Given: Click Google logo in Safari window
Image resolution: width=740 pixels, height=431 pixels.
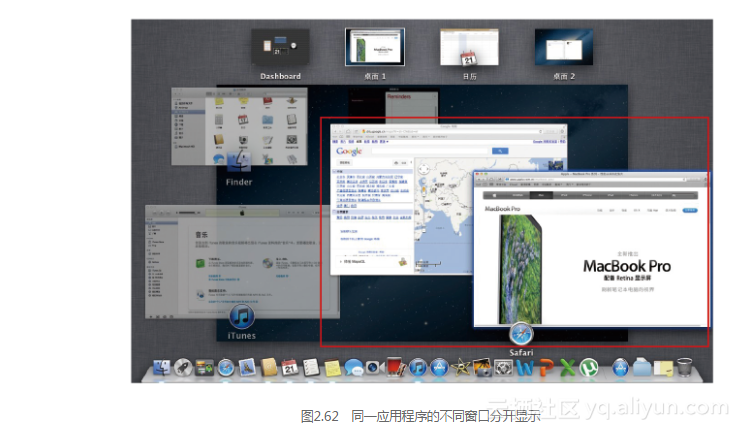Looking at the screenshot, I should 349,151.
